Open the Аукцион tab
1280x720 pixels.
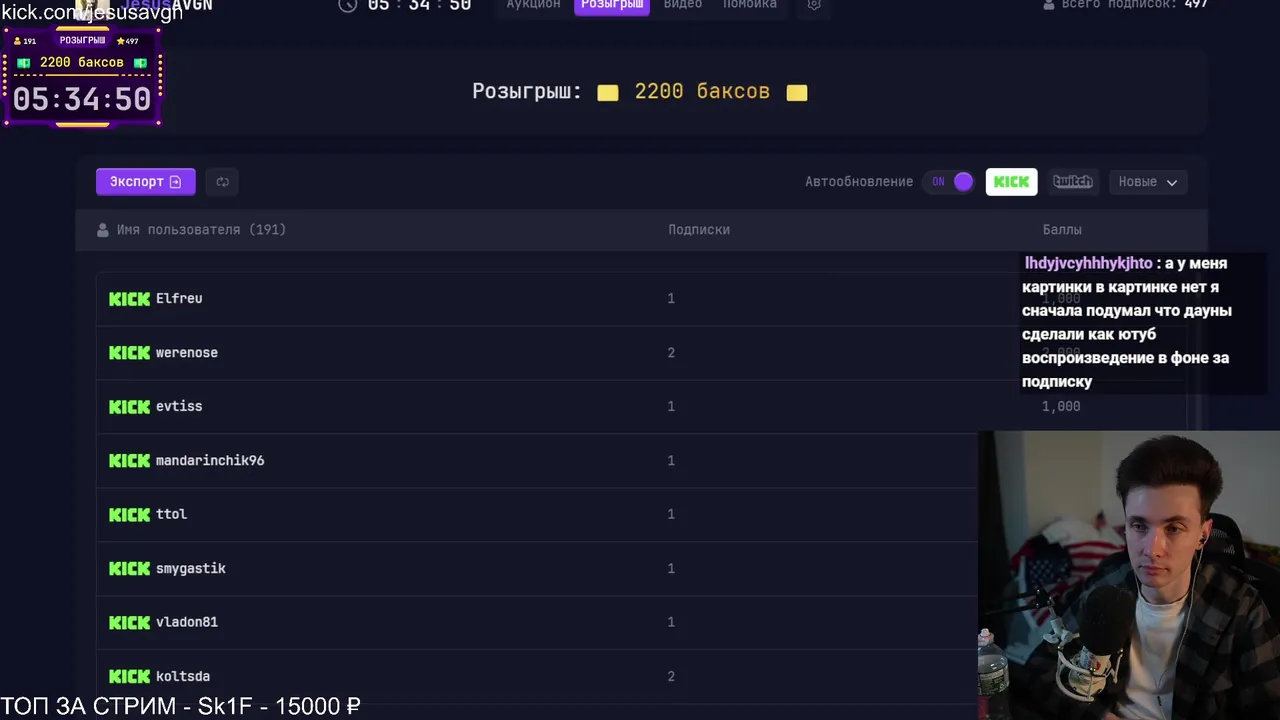point(533,5)
